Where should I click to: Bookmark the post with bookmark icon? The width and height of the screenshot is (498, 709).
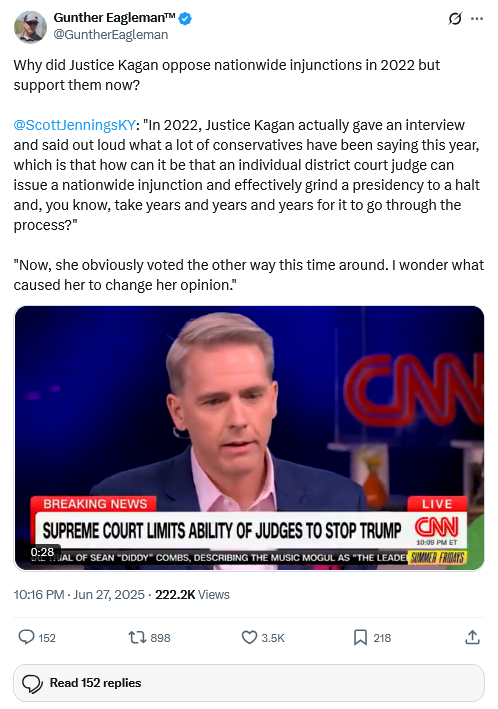click(360, 638)
